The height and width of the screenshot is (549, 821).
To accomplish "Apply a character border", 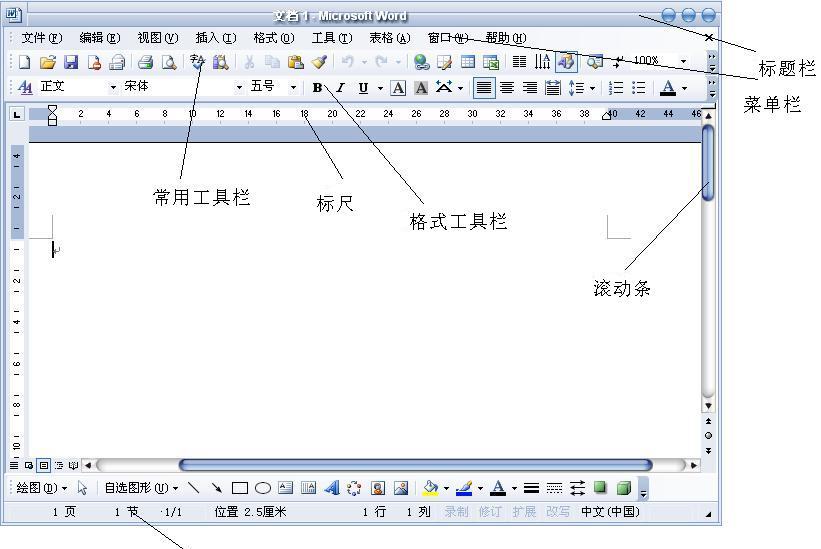I will pos(398,88).
